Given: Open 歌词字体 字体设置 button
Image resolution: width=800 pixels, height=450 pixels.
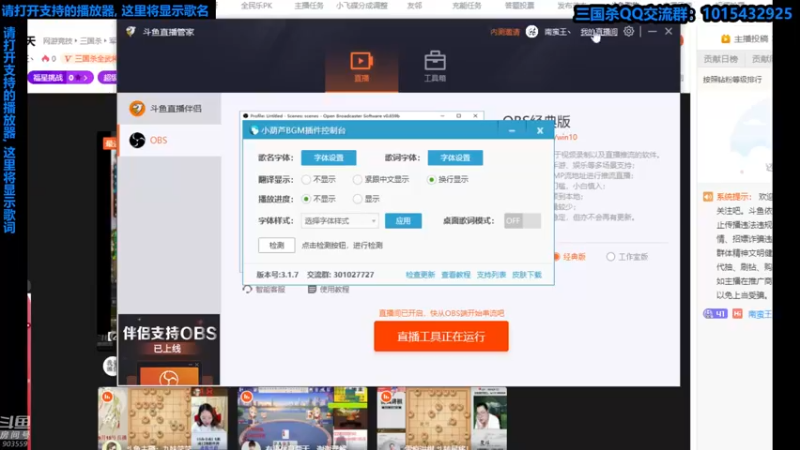Looking at the screenshot, I should pyautogui.click(x=455, y=158).
